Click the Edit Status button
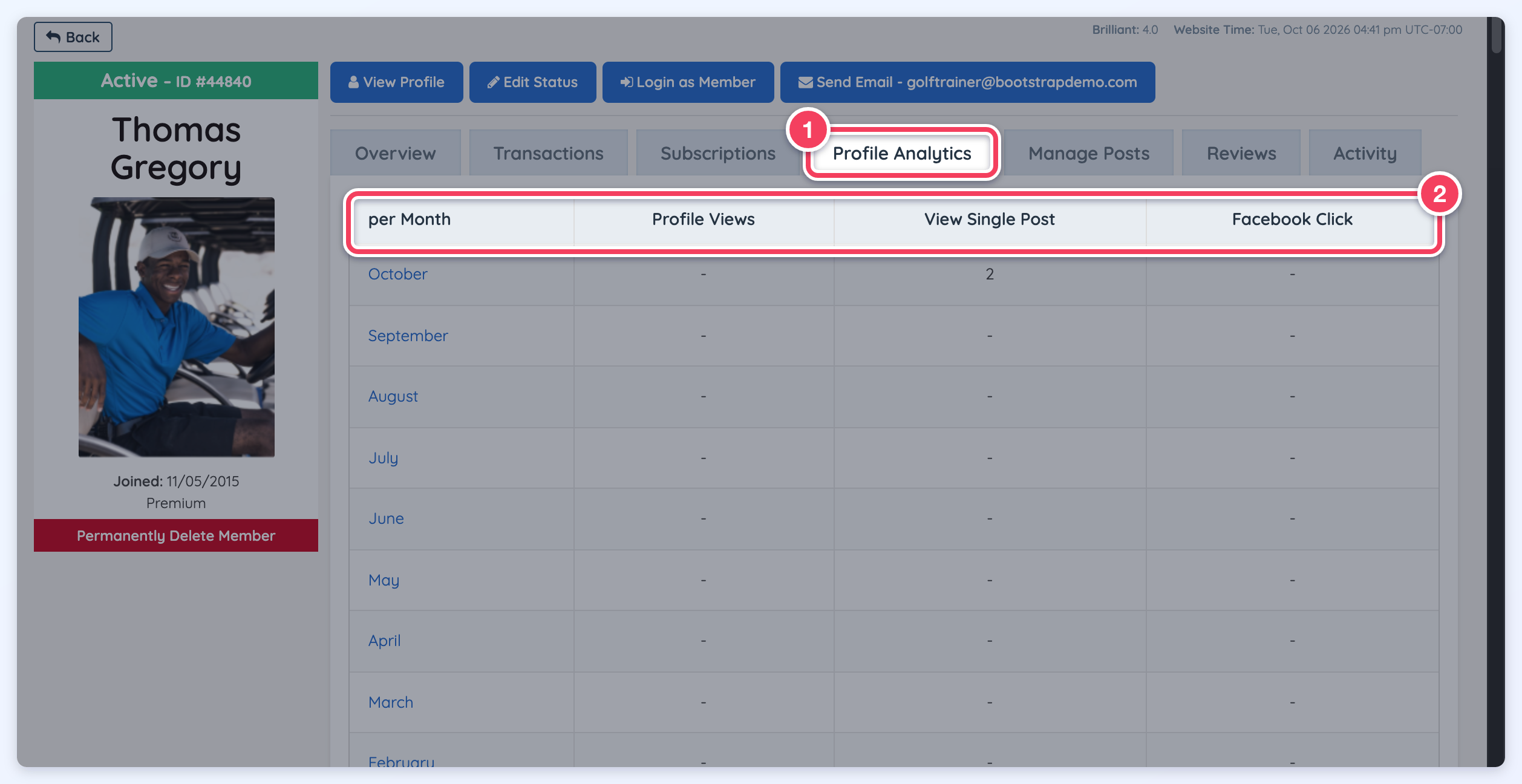The image size is (1522, 784). 532,82
